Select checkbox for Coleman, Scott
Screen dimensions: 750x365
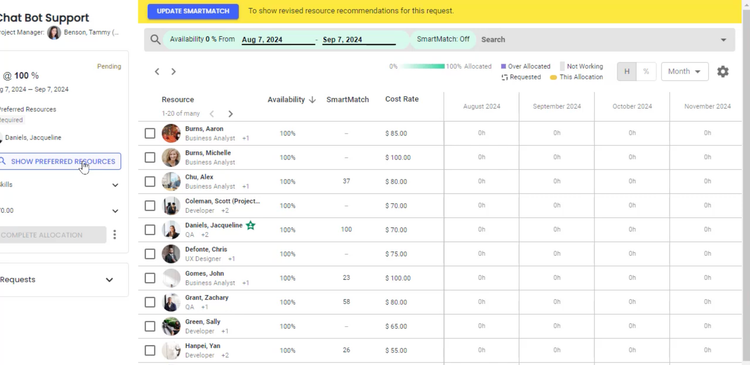(x=150, y=206)
